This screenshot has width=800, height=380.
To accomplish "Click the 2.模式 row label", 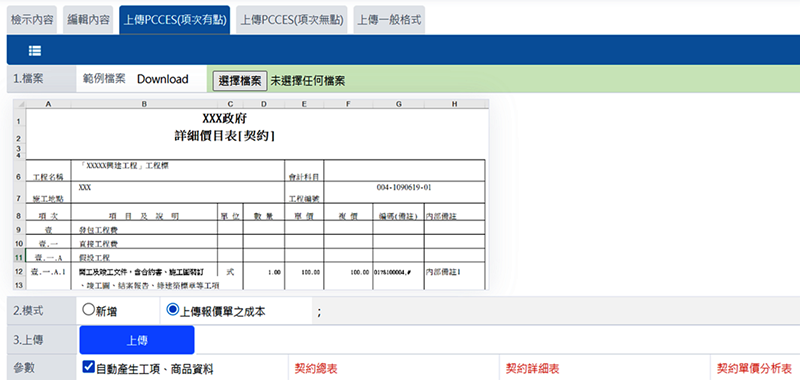I will tap(29, 311).
